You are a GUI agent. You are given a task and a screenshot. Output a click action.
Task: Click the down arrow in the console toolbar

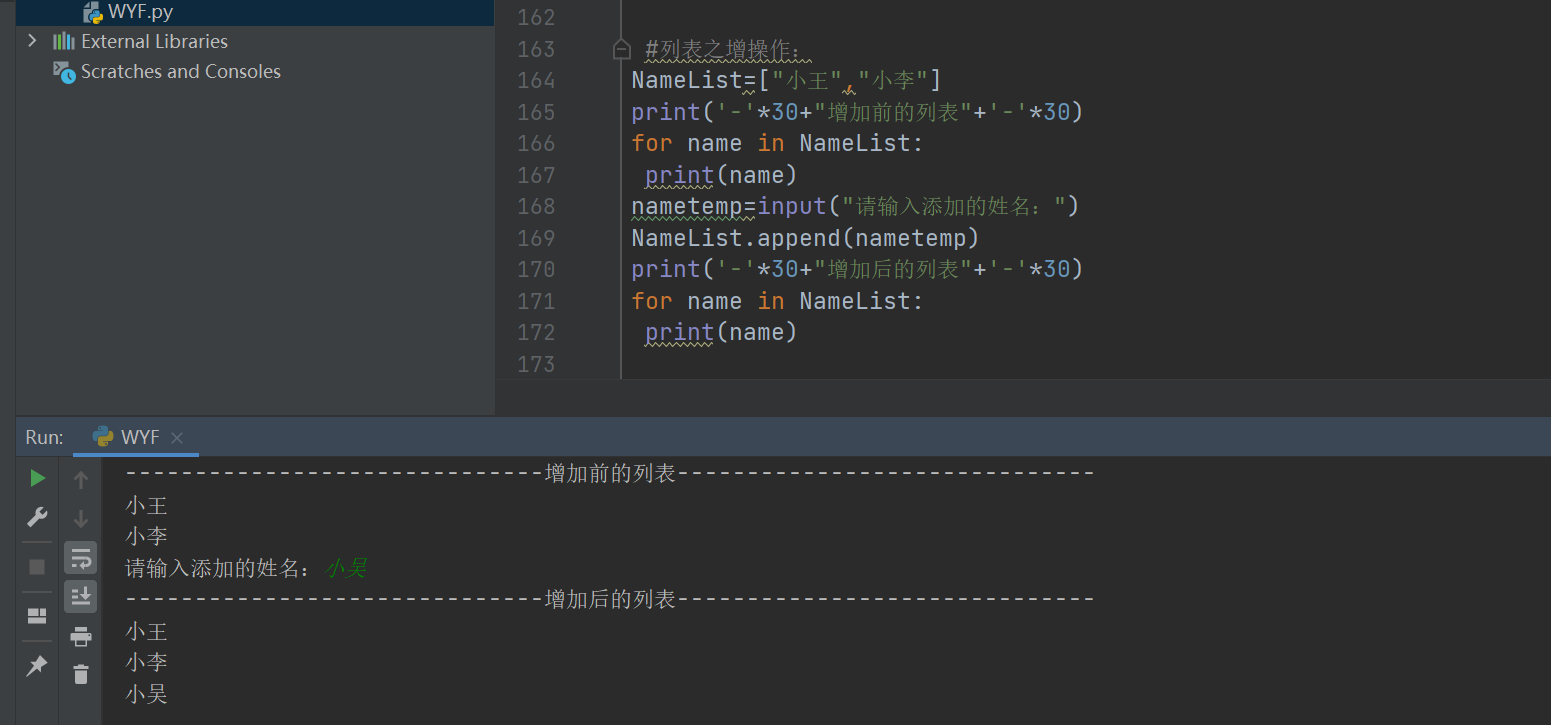pyautogui.click(x=81, y=519)
